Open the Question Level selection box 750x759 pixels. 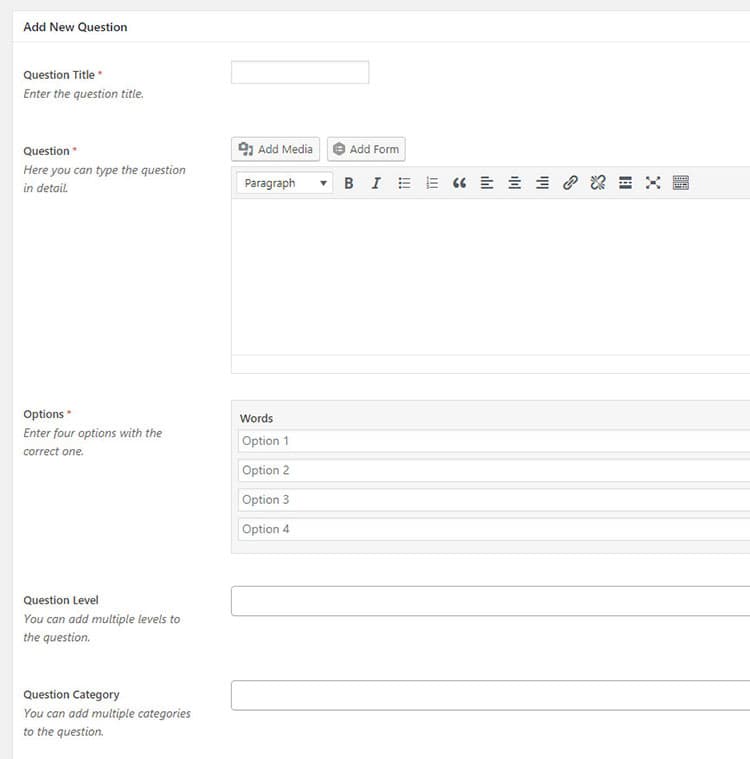(490, 601)
